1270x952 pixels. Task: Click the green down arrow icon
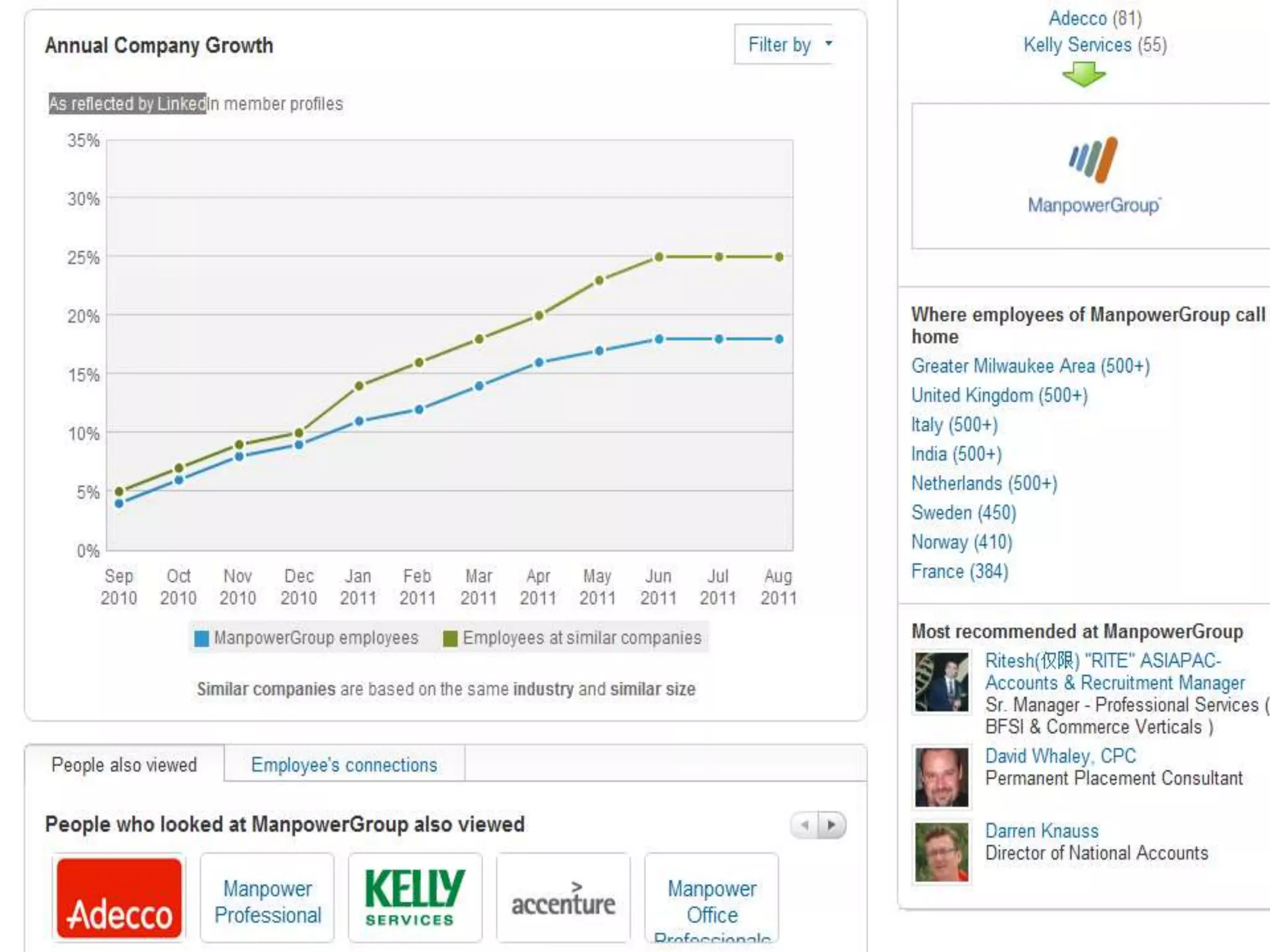tap(1083, 75)
